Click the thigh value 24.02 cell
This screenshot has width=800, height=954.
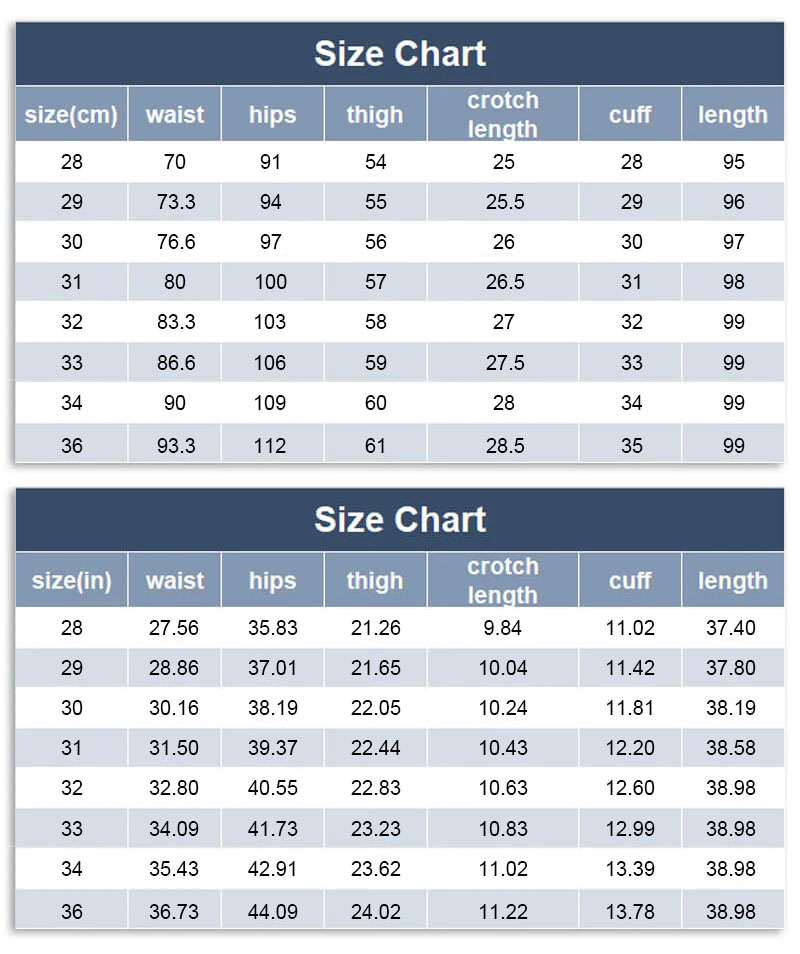pyautogui.click(x=376, y=912)
